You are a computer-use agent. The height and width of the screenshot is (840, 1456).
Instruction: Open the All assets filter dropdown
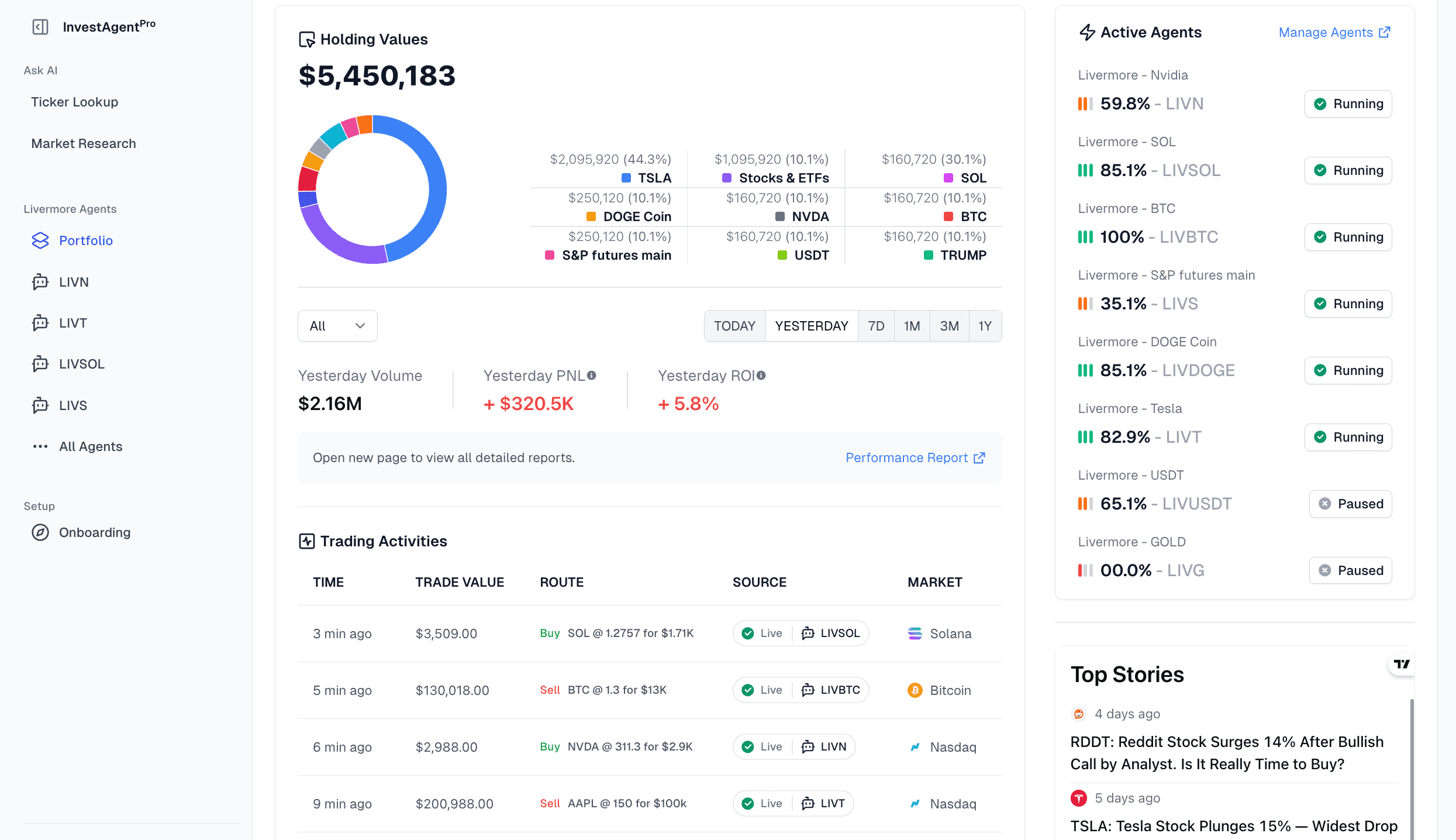[337, 326]
